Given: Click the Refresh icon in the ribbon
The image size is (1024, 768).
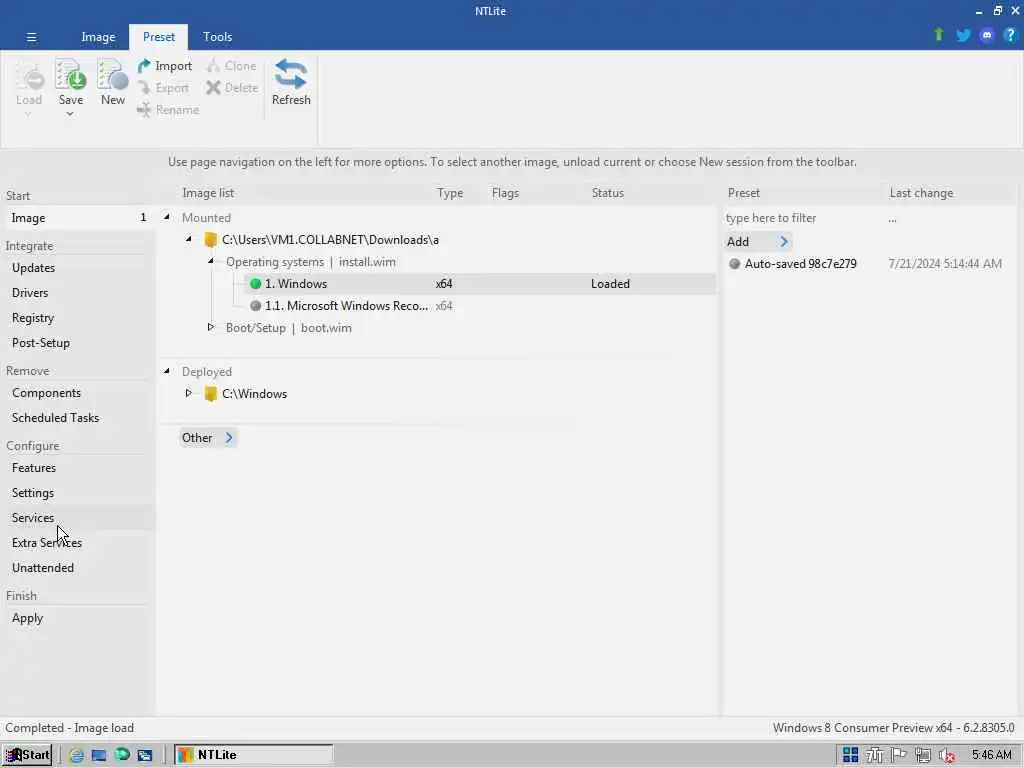Looking at the screenshot, I should coord(291,74).
